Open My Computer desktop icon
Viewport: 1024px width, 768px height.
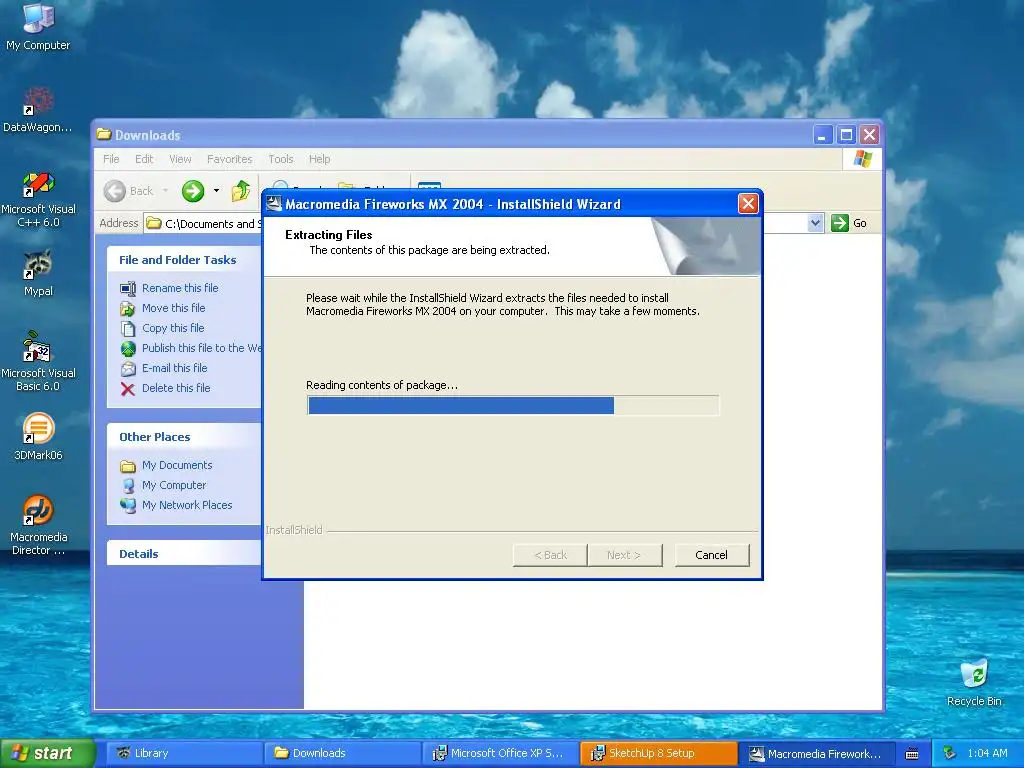pyautogui.click(x=38, y=26)
